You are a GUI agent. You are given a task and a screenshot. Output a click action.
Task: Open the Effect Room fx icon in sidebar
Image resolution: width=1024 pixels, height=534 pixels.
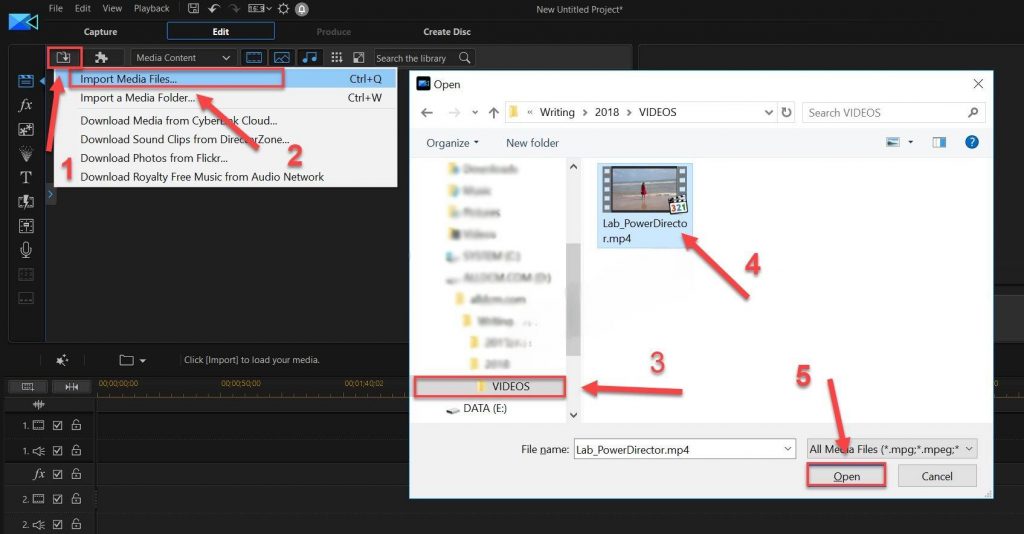pos(26,105)
